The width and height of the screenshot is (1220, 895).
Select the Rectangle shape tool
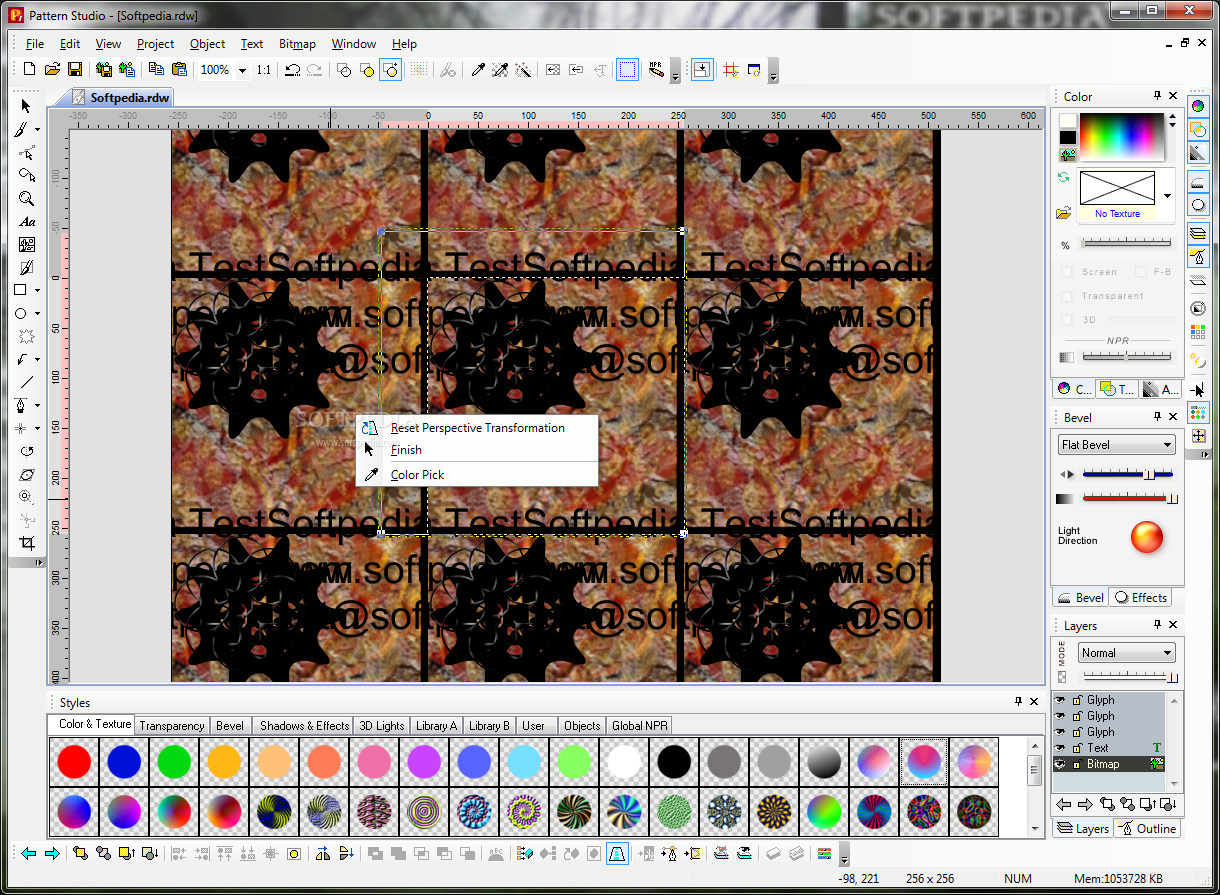point(21,290)
